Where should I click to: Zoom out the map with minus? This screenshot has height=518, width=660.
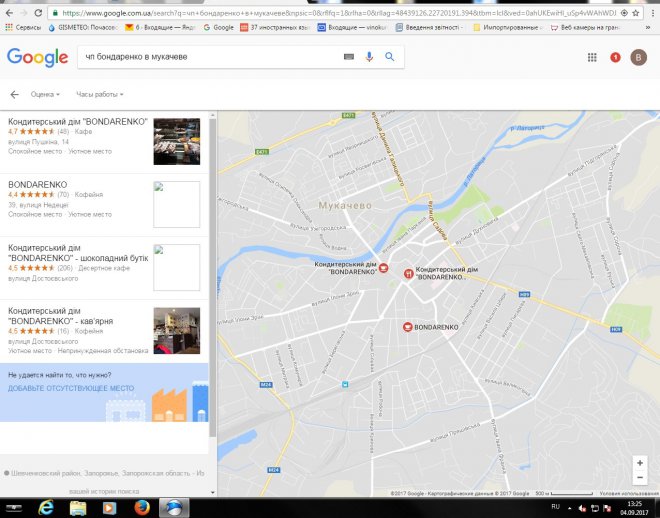click(x=640, y=477)
